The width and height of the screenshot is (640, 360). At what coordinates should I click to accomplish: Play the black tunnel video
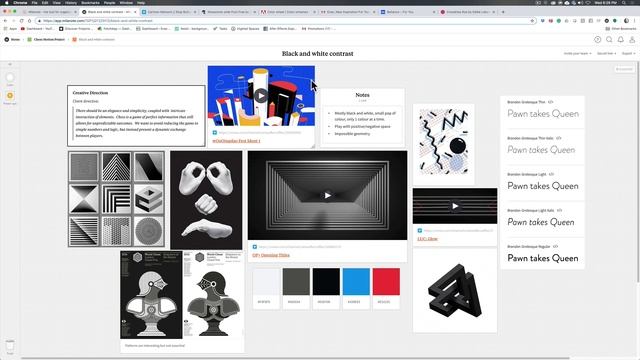(327, 196)
